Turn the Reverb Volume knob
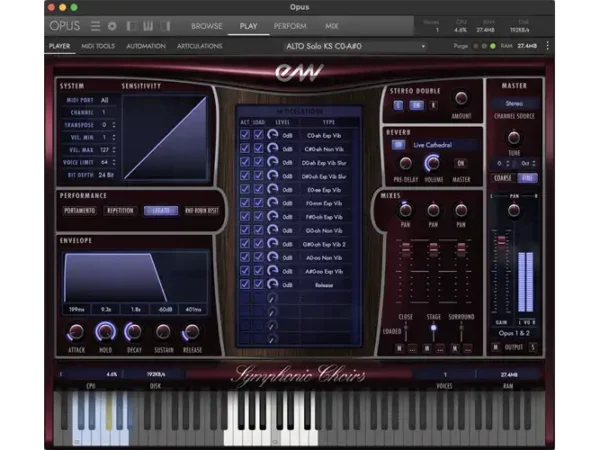600x450 pixels. [433, 163]
